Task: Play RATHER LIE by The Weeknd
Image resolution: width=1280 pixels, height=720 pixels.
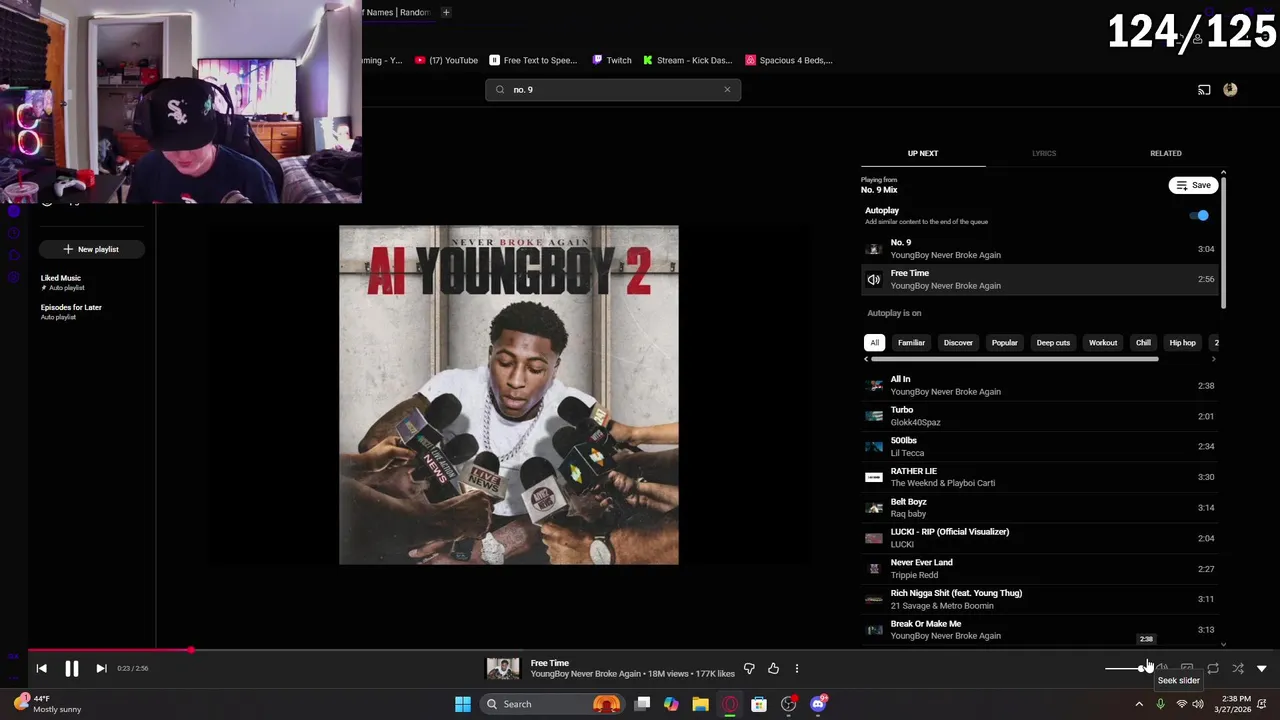Action: [x=1040, y=477]
